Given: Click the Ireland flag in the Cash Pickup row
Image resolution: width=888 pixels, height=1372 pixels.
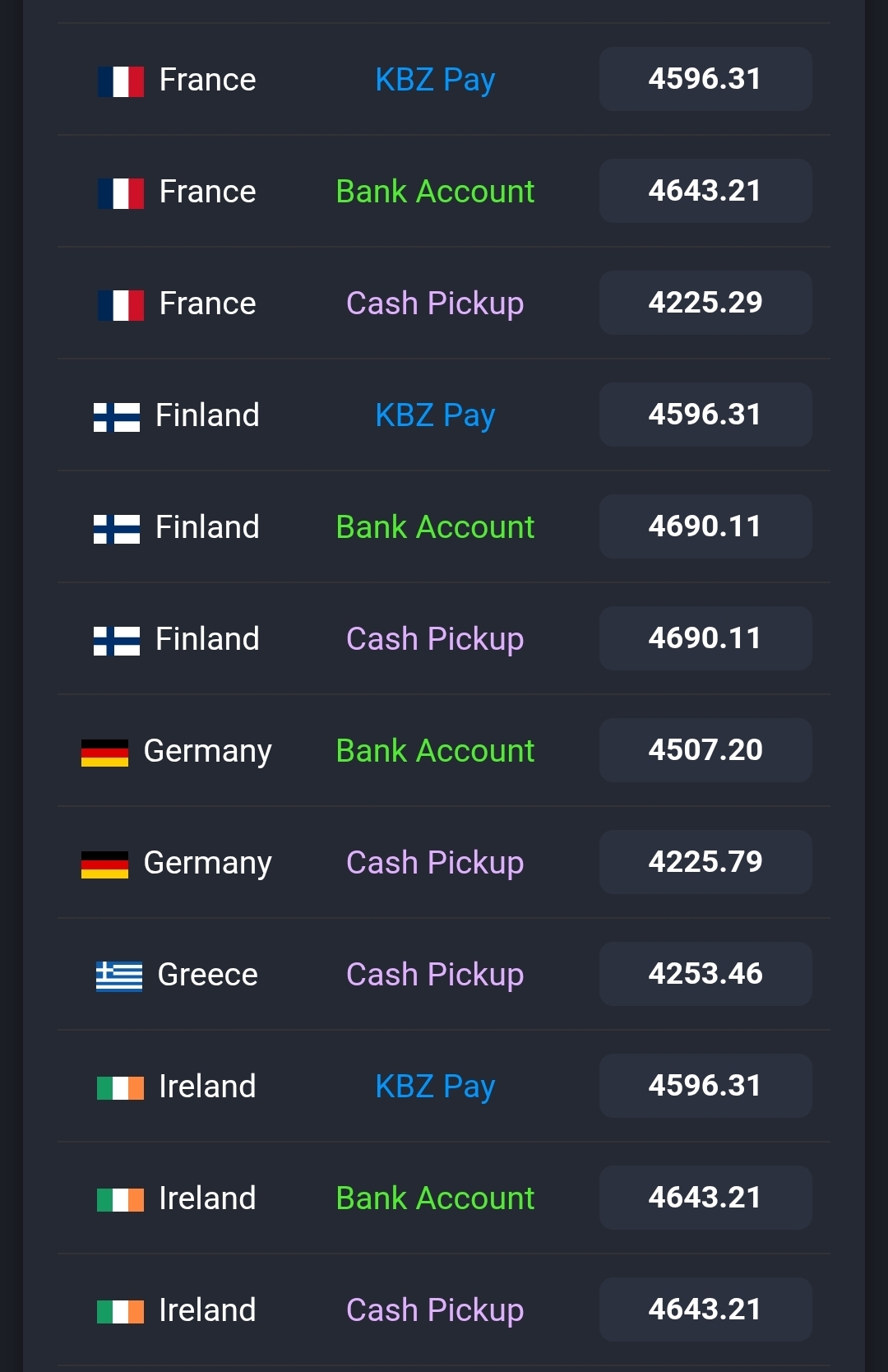Looking at the screenshot, I should 120,1312.
